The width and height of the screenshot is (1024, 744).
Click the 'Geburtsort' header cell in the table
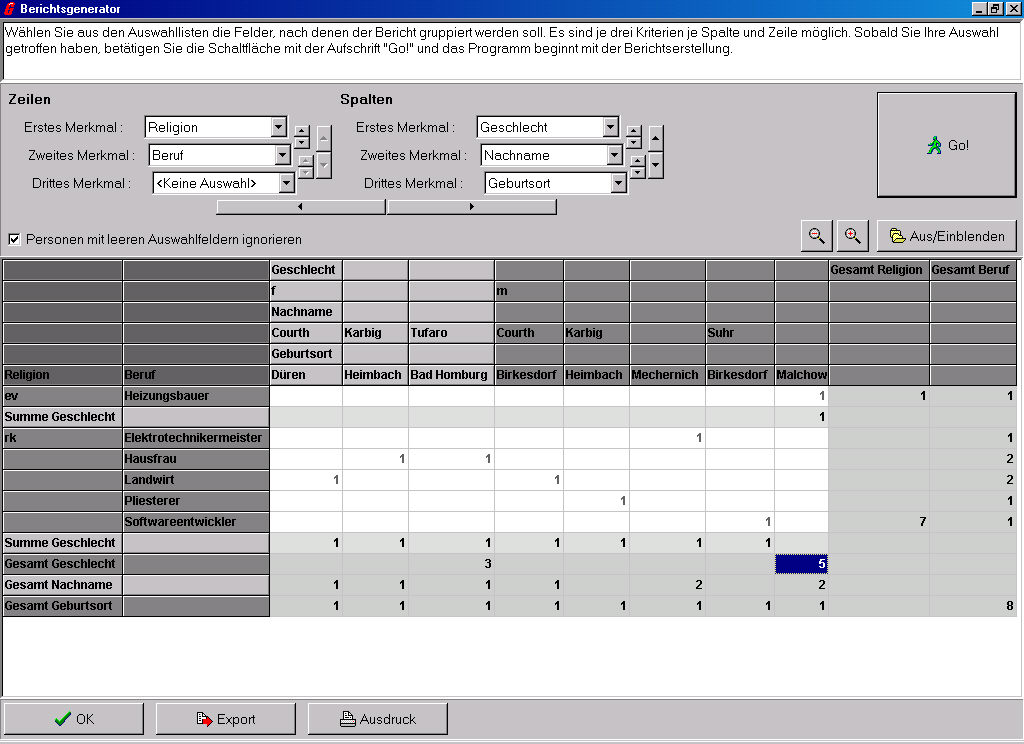pos(306,353)
